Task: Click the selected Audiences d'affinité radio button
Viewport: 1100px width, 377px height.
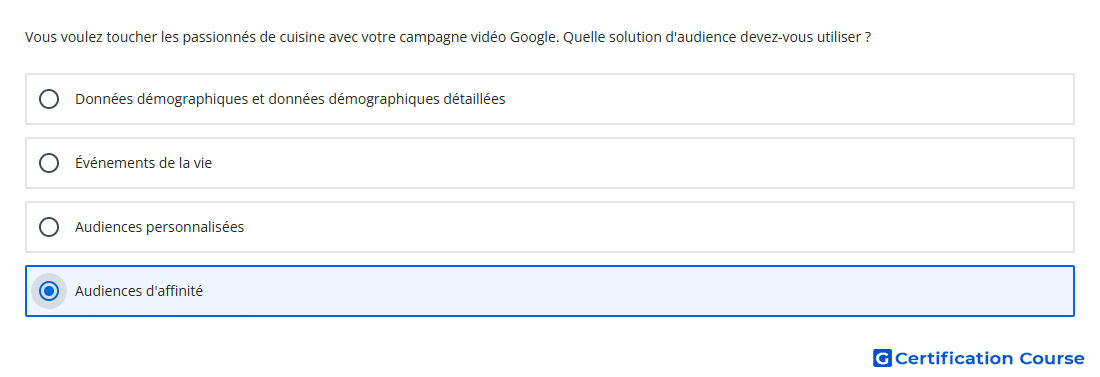Action: tap(49, 291)
